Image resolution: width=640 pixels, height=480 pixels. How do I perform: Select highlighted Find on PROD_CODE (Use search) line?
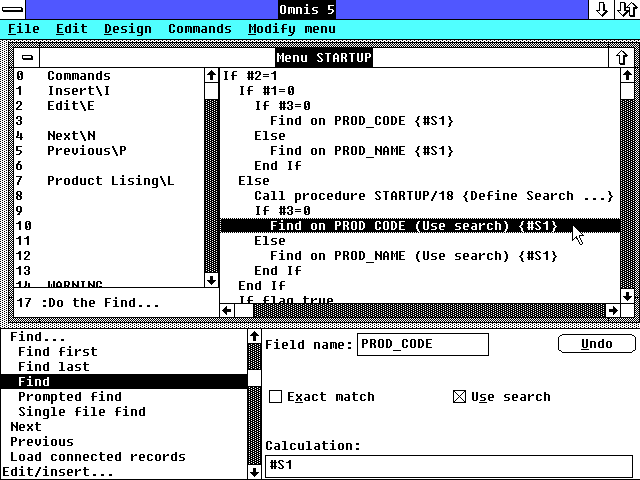[420, 226]
